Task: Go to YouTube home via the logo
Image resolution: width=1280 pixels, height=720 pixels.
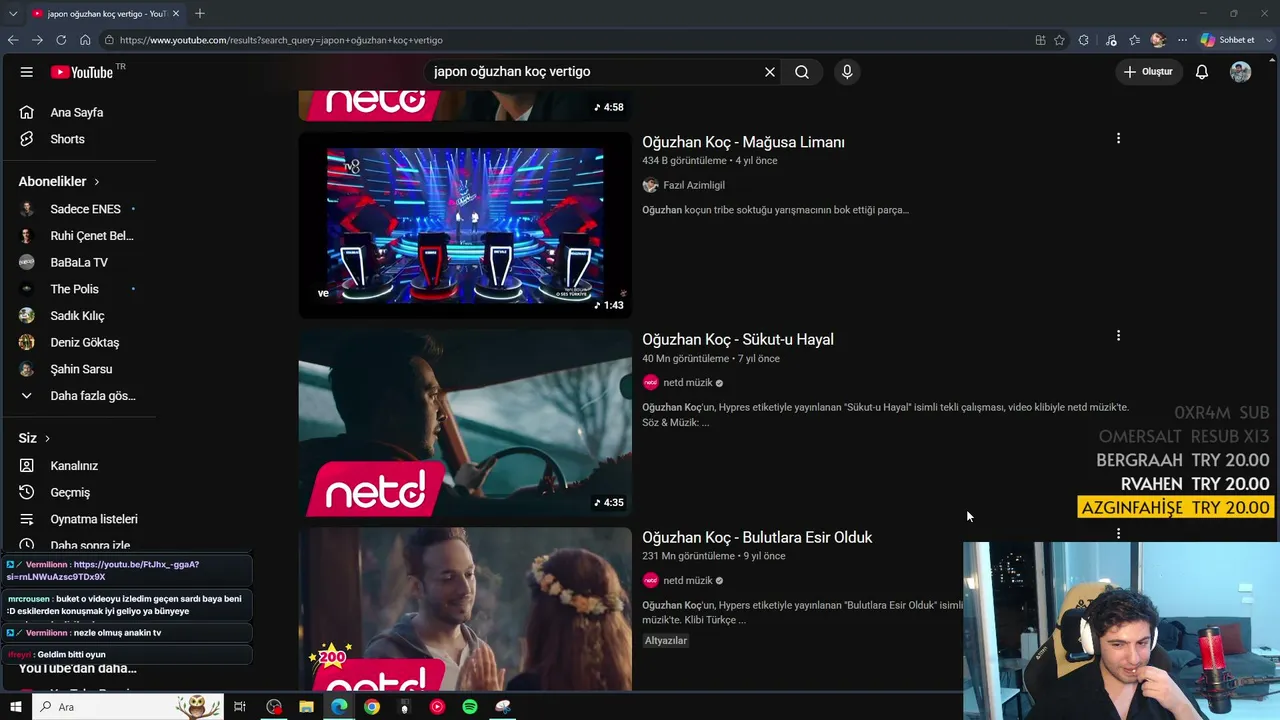Action: [82, 72]
